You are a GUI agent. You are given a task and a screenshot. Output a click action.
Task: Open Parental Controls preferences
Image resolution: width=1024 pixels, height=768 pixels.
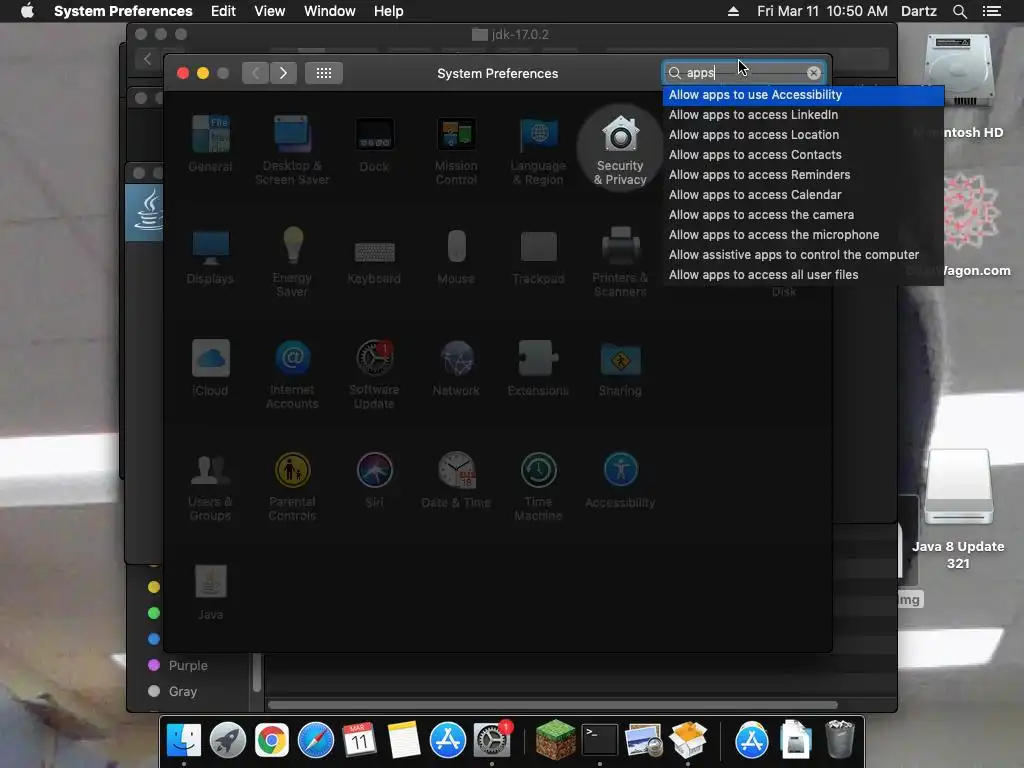292,487
